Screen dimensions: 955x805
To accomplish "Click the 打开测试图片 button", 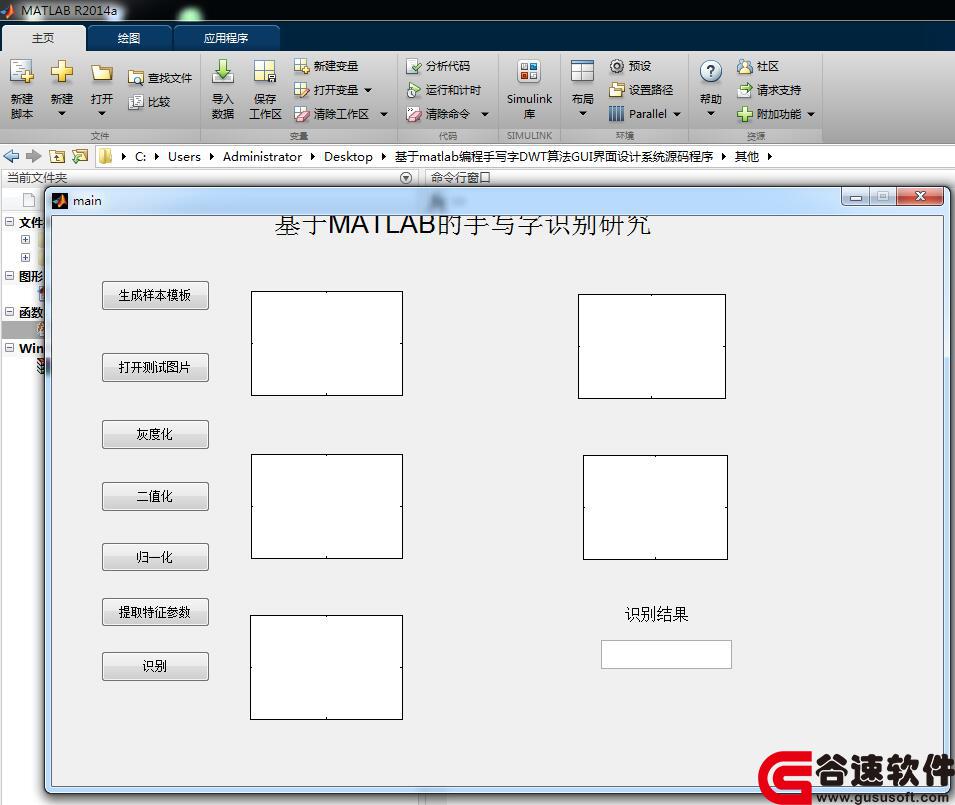I will pos(155,367).
